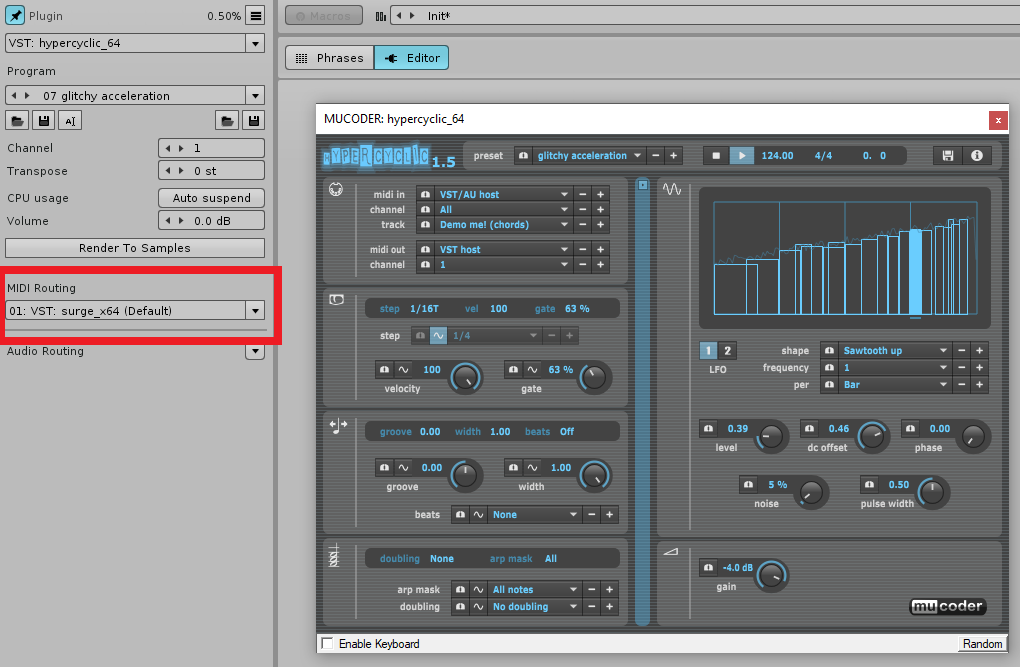Click MIDI learn icon for midi in
Image resolution: width=1020 pixels, height=667 pixels.
pyautogui.click(x=425, y=194)
